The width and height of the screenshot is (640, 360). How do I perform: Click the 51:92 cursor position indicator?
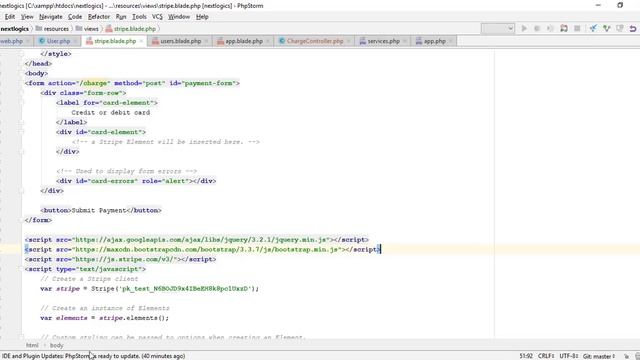[x=526, y=356]
